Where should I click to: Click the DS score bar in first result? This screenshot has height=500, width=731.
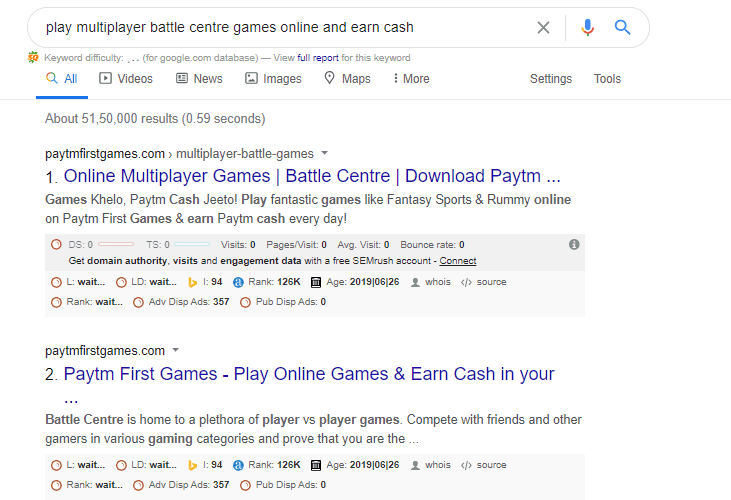[116, 244]
